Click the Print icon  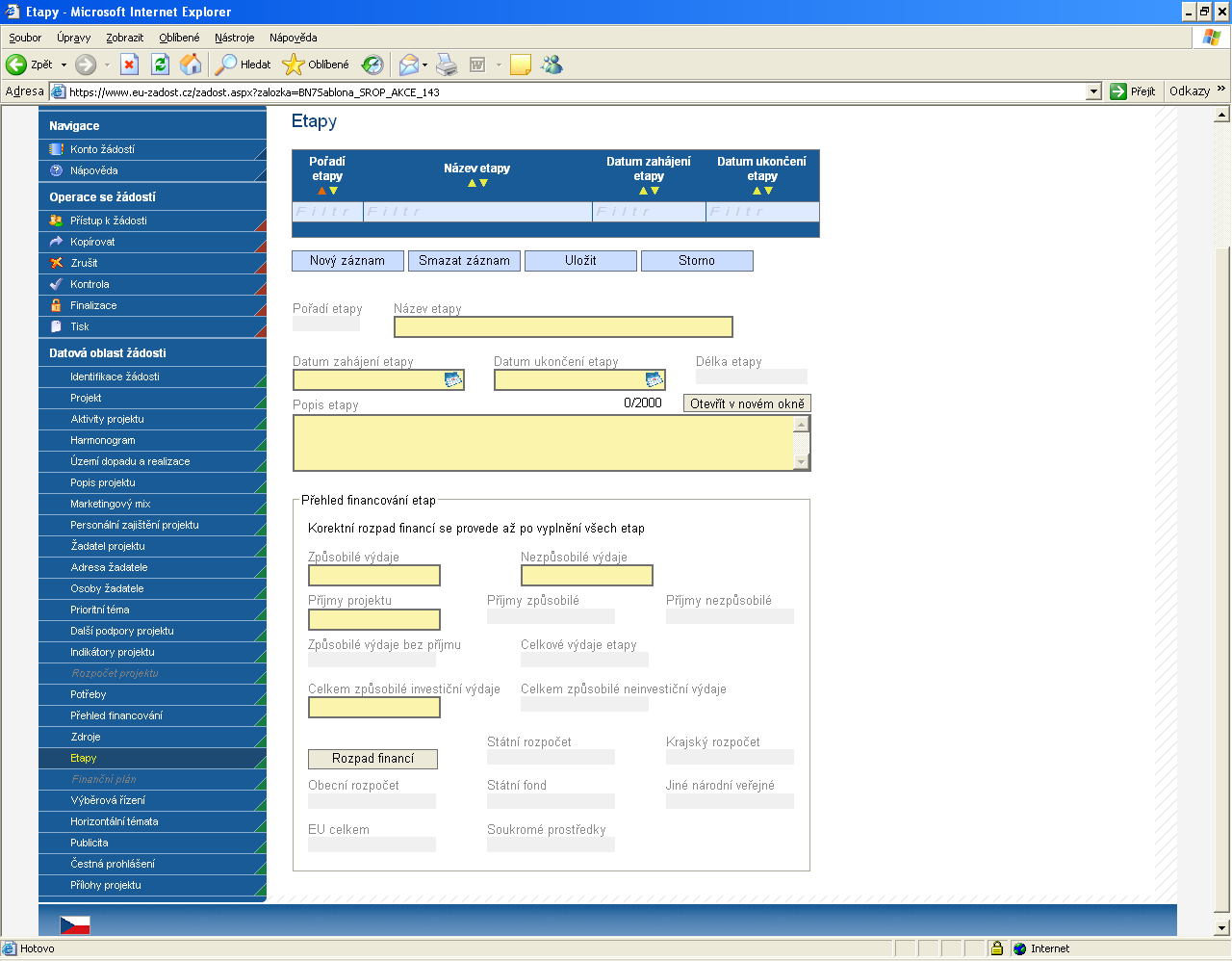[x=447, y=65]
